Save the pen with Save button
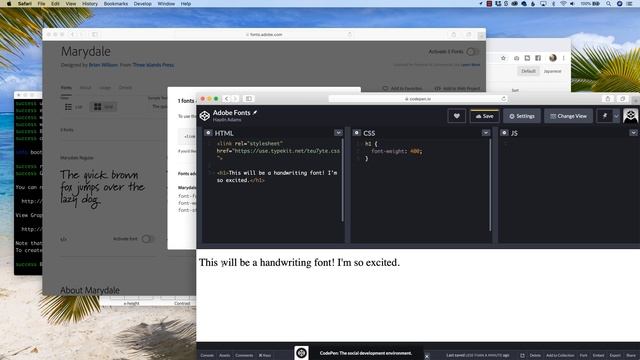640x360 pixels. [x=484, y=116]
